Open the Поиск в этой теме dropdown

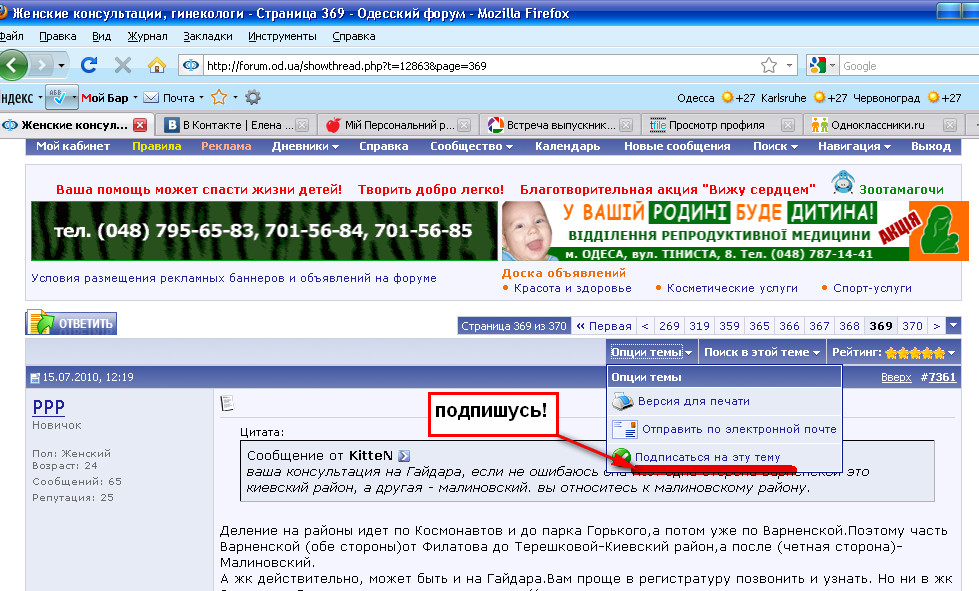pos(762,352)
